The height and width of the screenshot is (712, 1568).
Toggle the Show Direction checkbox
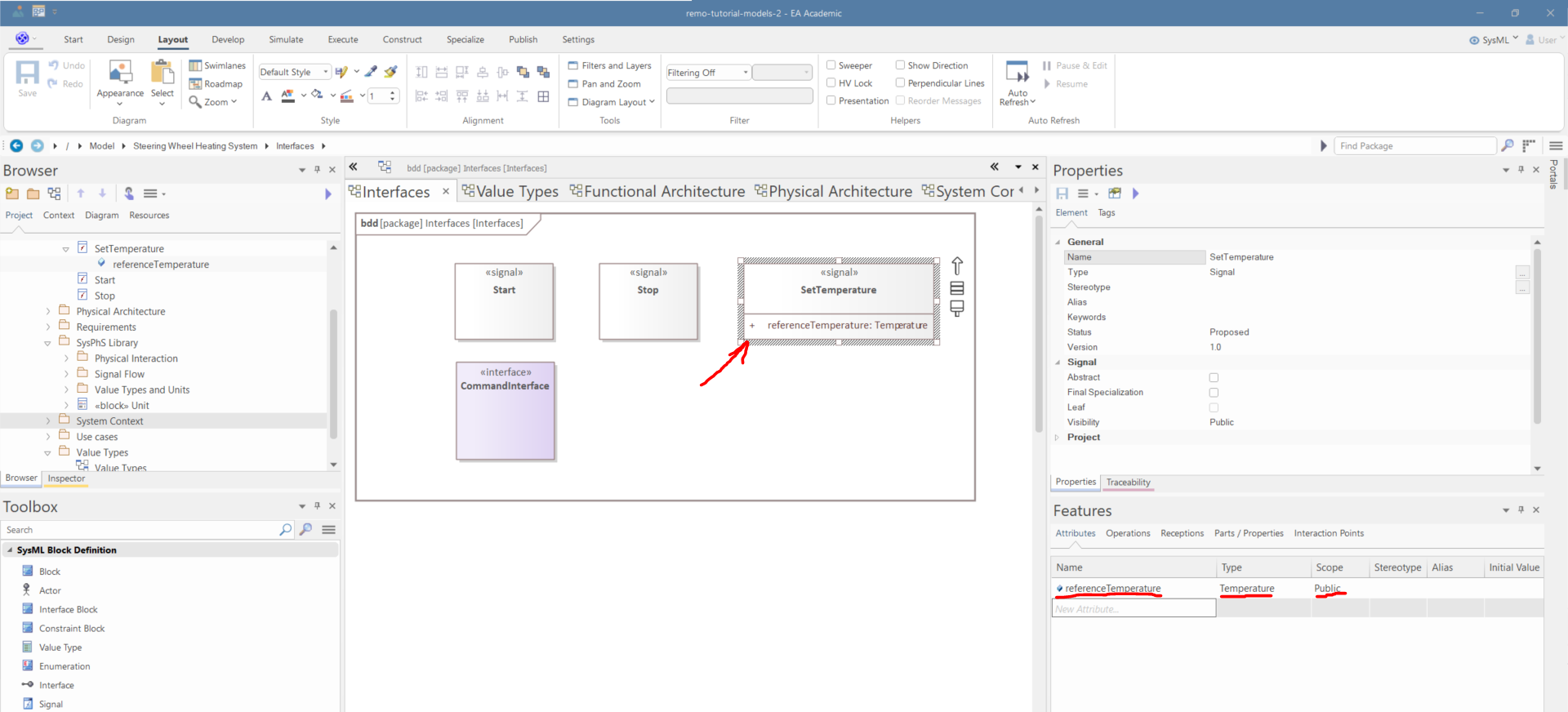click(x=900, y=65)
